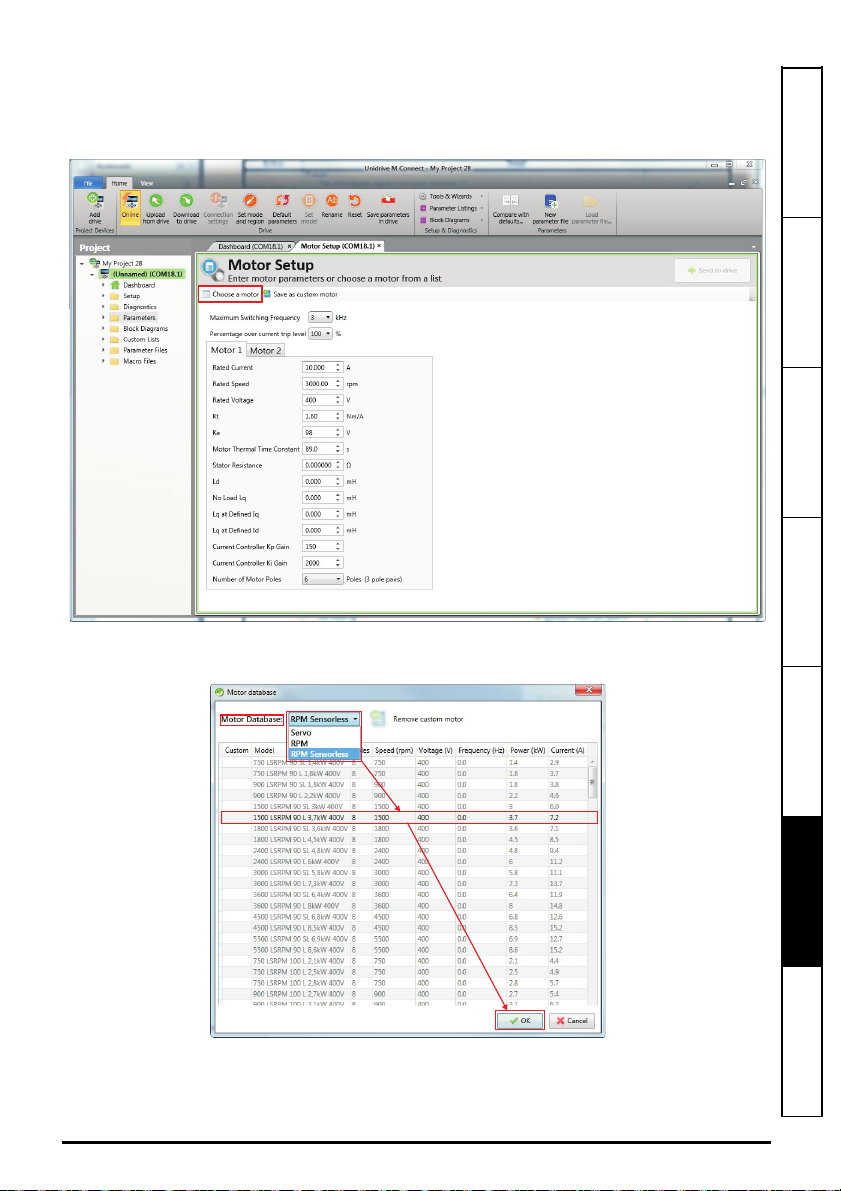
Task: Expand the Diagnostics folder in tree
Action: click(103, 307)
